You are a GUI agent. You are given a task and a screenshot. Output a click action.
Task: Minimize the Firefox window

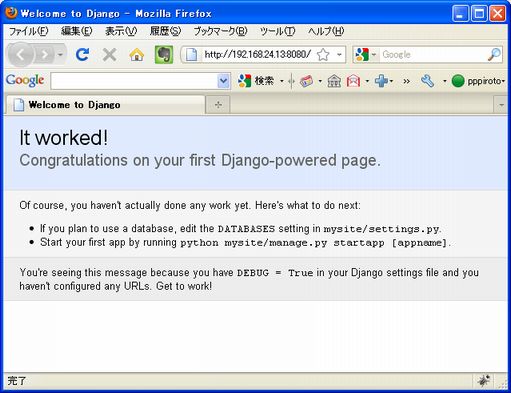(460, 14)
